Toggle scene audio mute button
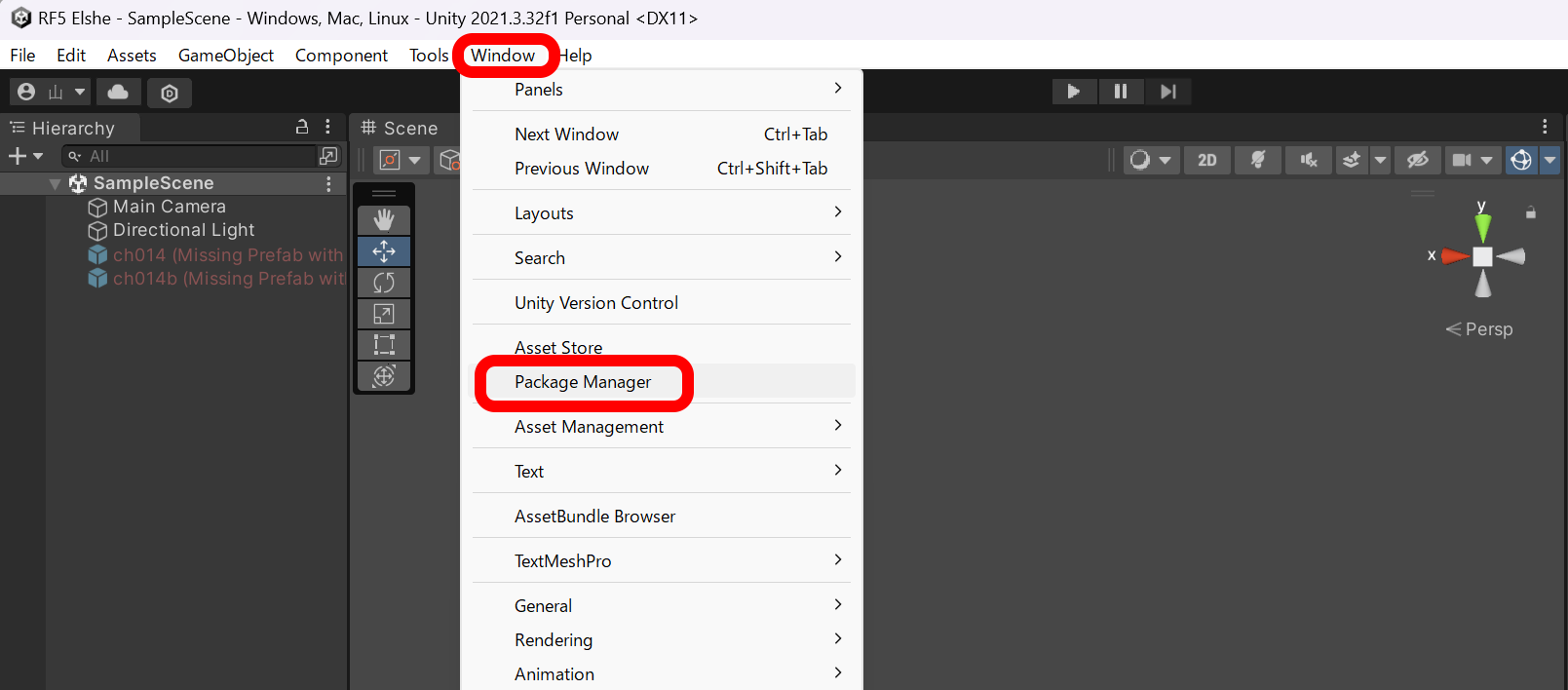This screenshot has width=1568, height=690. [1309, 160]
